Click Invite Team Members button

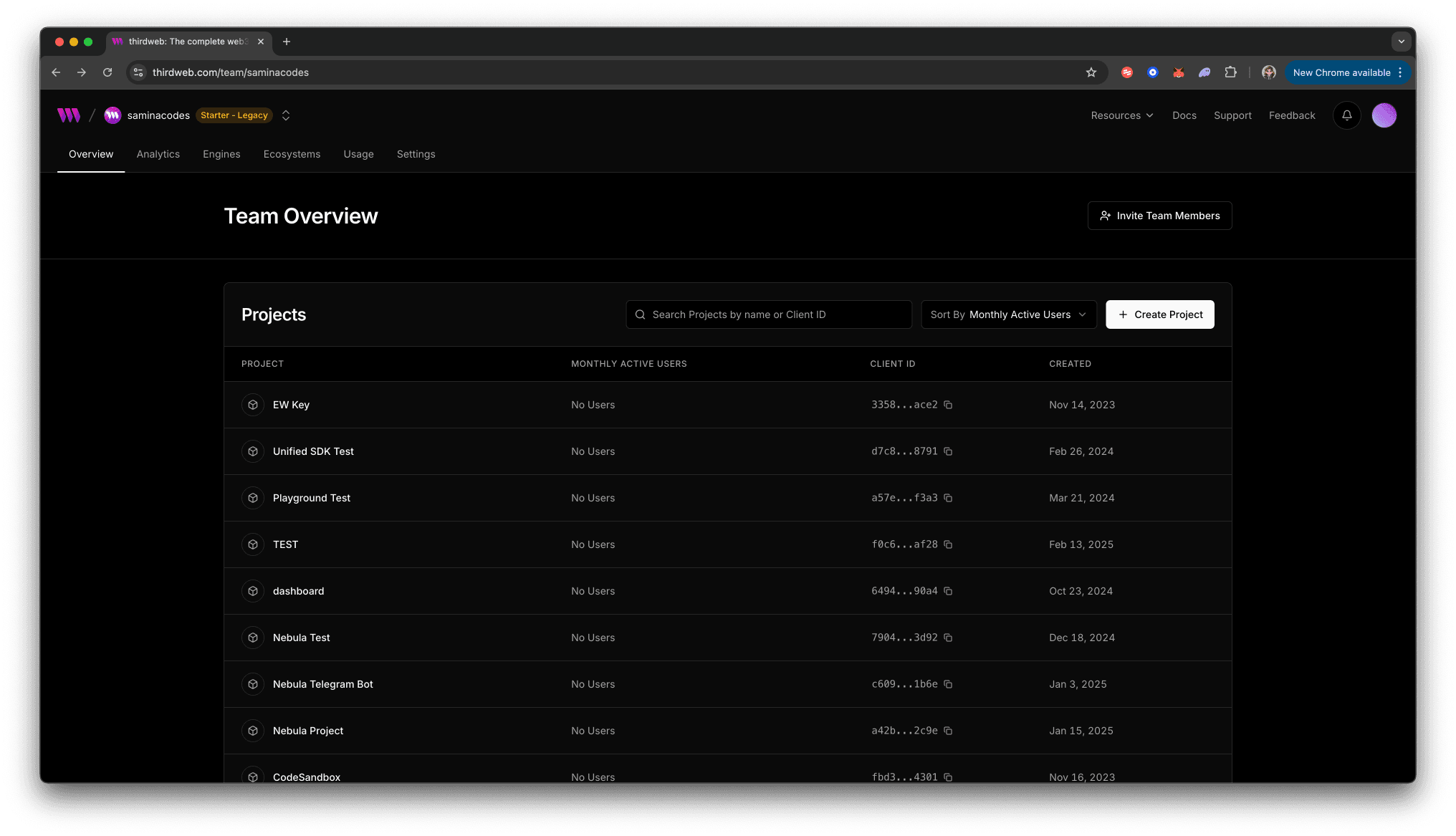coord(1159,216)
